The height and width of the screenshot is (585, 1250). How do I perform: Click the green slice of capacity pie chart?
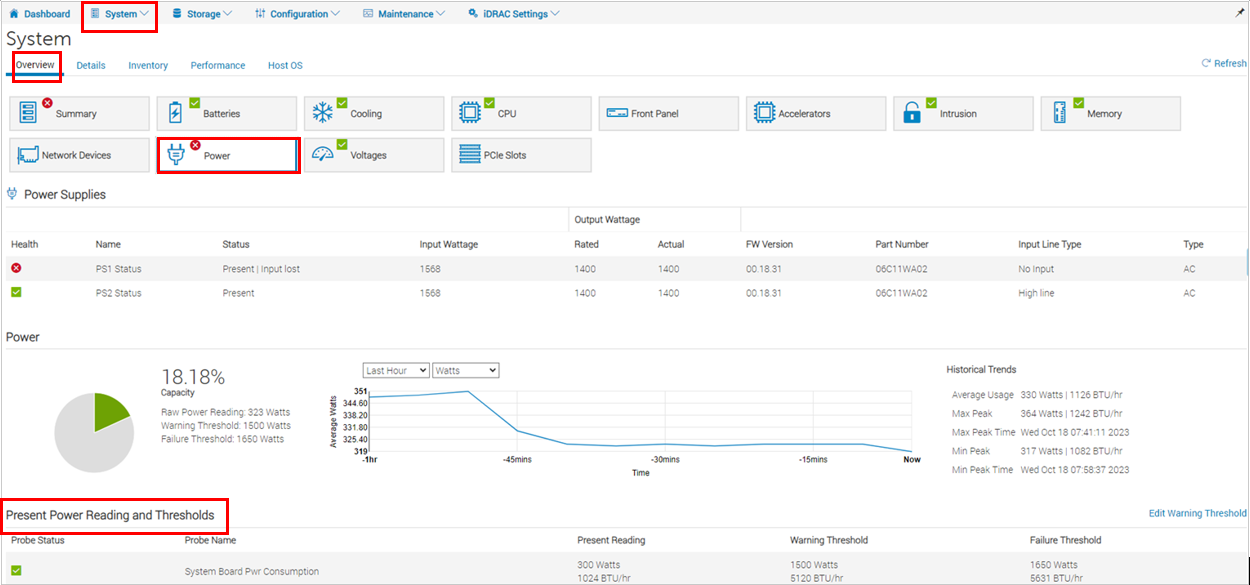click(x=109, y=412)
